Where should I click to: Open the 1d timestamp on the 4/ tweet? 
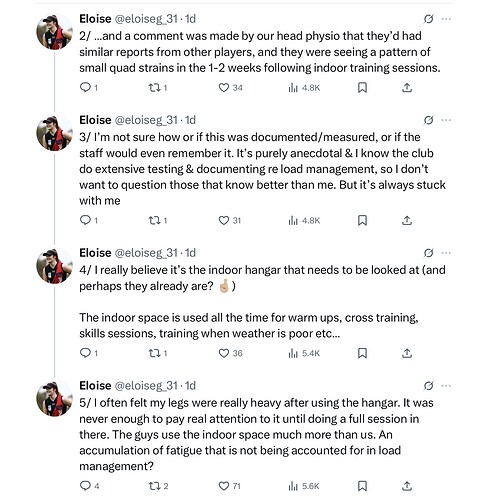tap(190, 253)
